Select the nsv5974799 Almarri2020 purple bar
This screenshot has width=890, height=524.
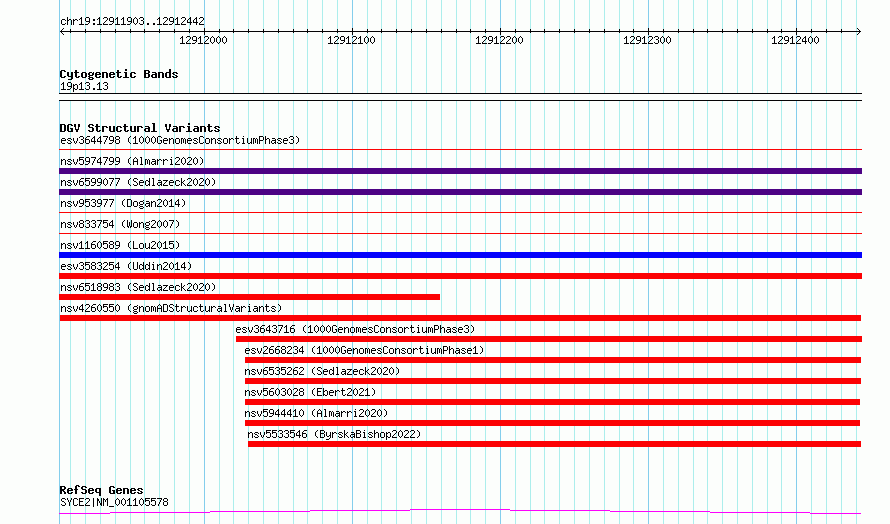coord(460,171)
